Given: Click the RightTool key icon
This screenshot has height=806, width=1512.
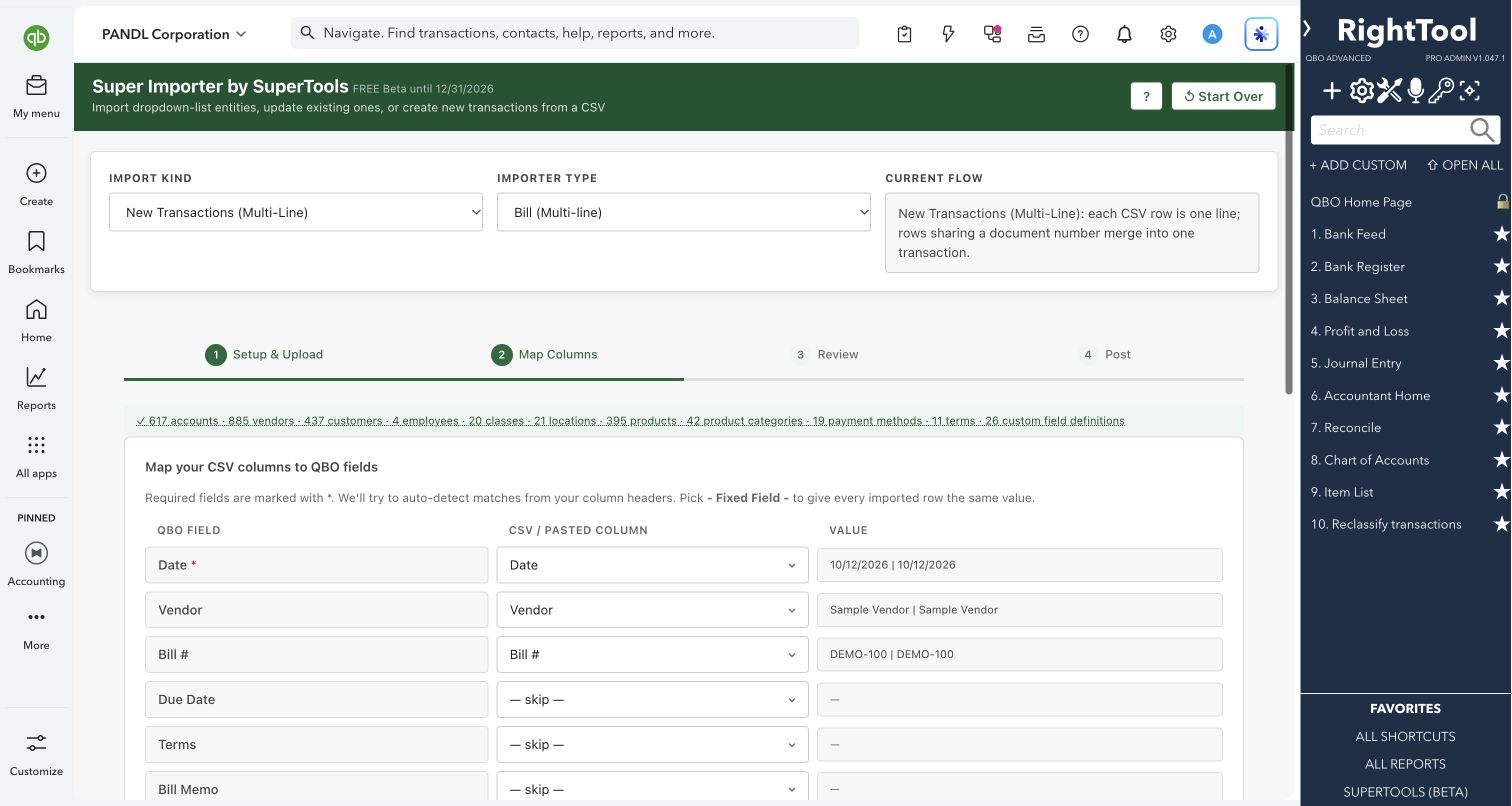Looking at the screenshot, I should [x=1441, y=92].
